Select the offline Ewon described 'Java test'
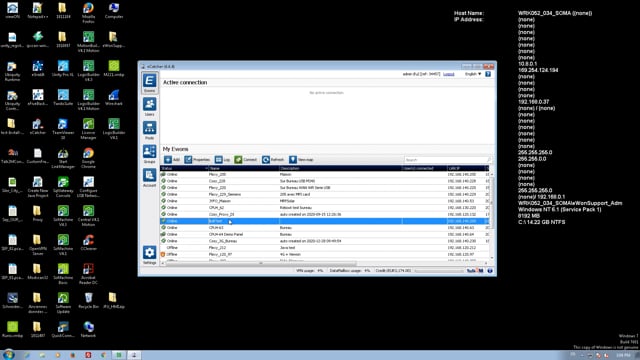This screenshot has width=640, height=360. tap(324, 248)
